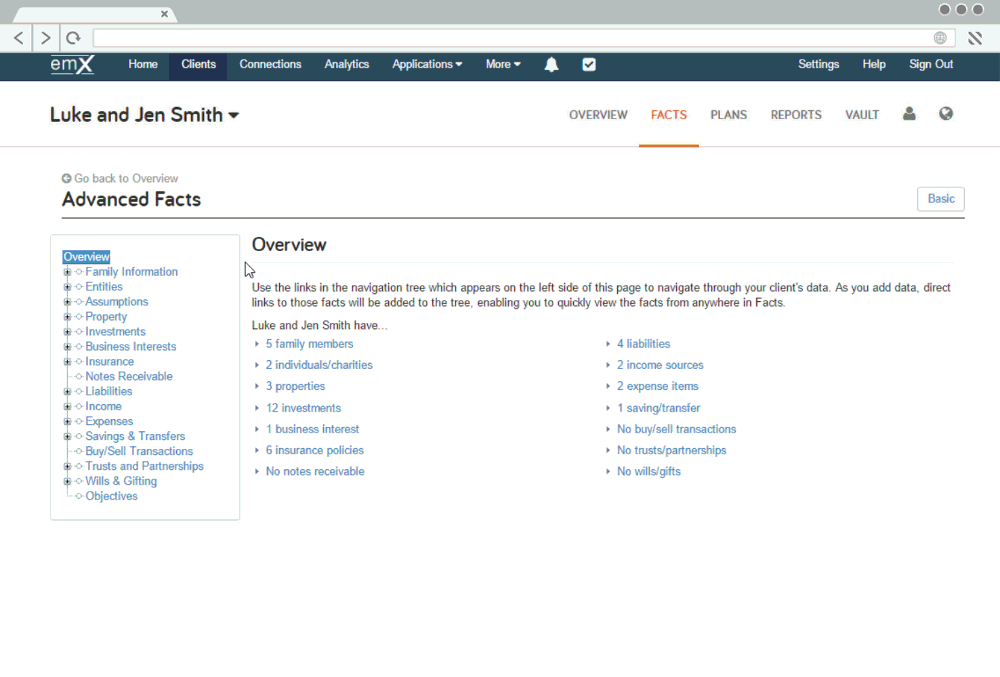Open the 3 properties link
This screenshot has width=1000, height=677.
pyautogui.click(x=295, y=386)
